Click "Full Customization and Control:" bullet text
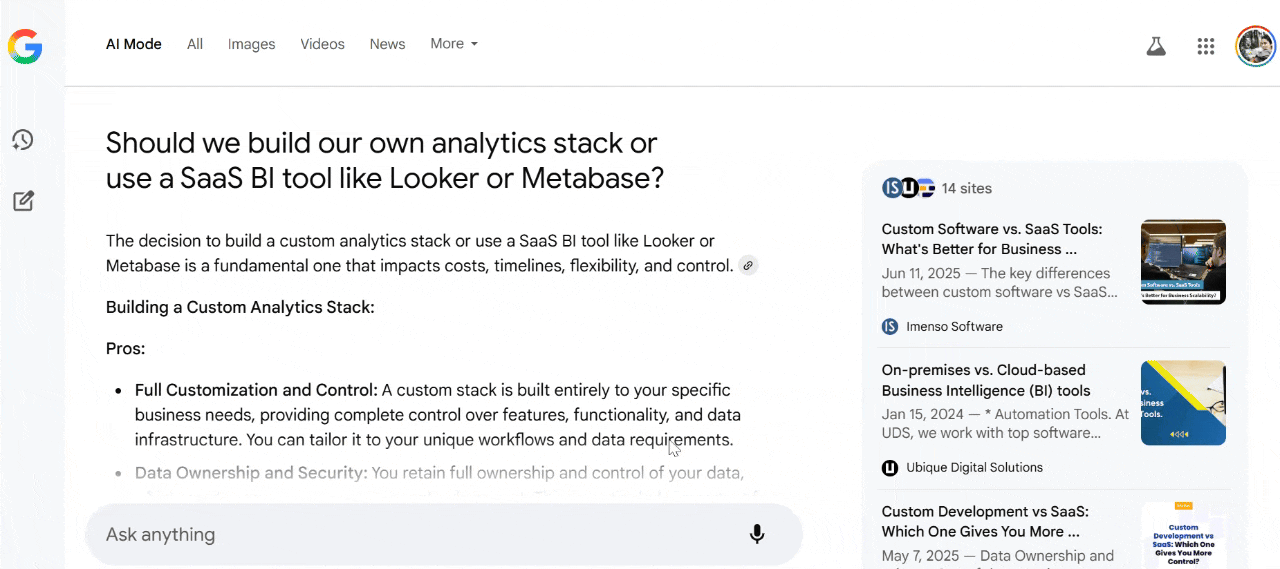The width and height of the screenshot is (1280, 569). click(x=256, y=390)
